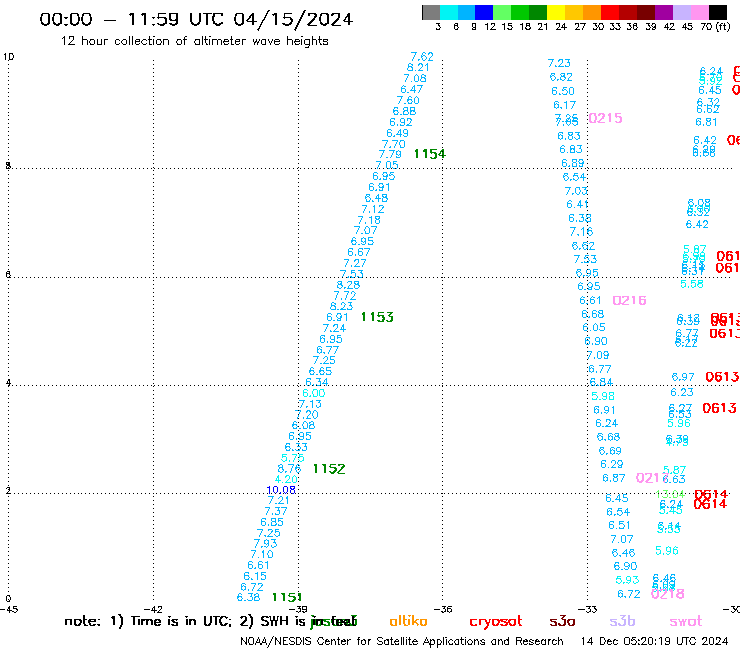Click the wave height value 6.15
This screenshot has width=740, height=650.
255,576
